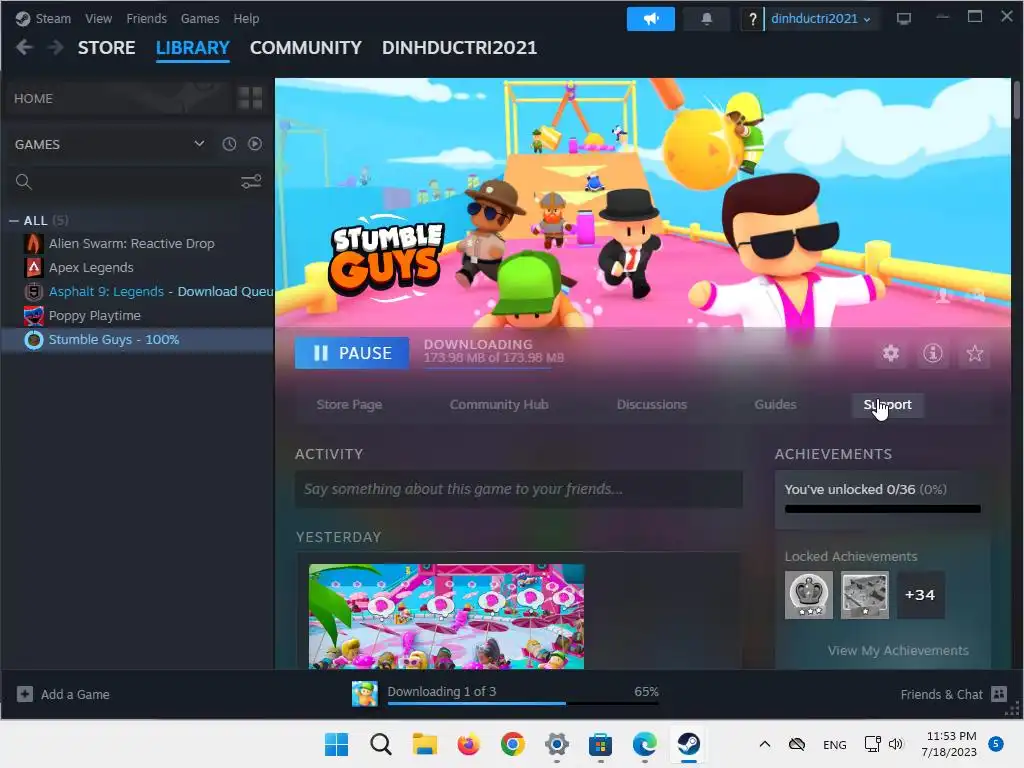Go back with the left arrow
The height and width of the screenshot is (768, 1024).
[x=24, y=48]
